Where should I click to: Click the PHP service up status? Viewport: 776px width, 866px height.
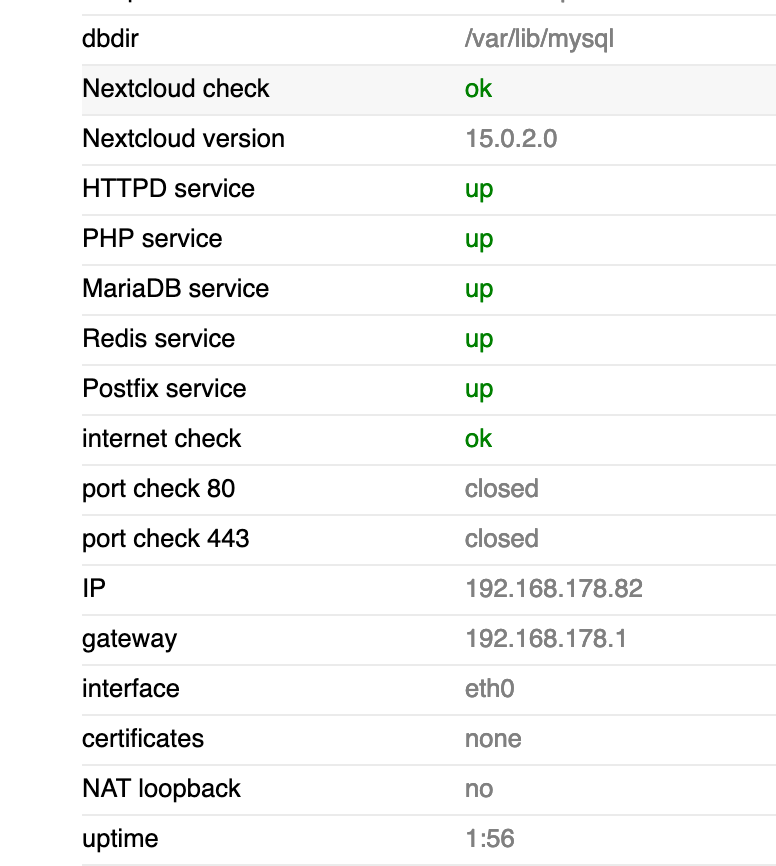point(478,239)
